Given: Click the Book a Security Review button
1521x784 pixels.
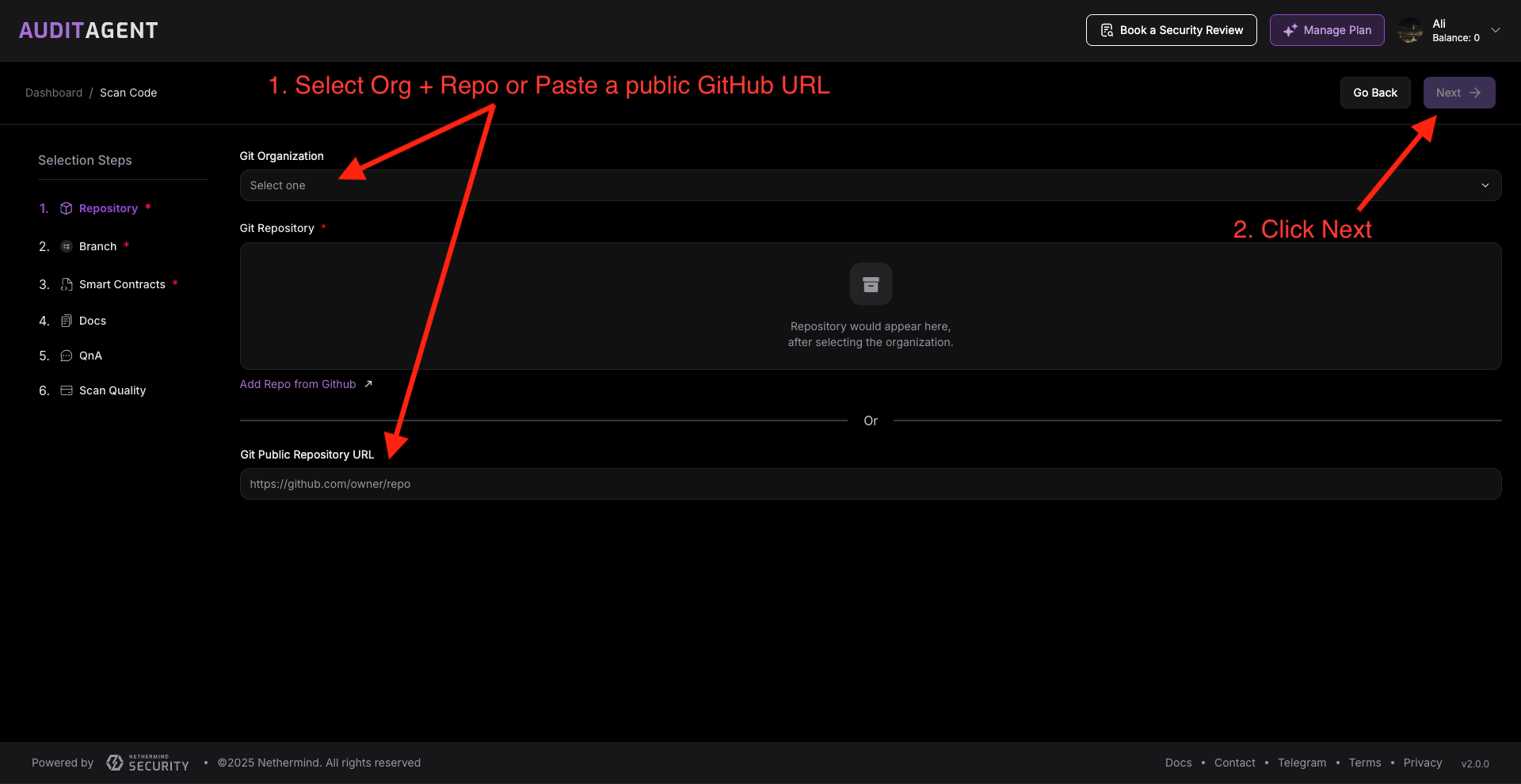Looking at the screenshot, I should pos(1171,29).
